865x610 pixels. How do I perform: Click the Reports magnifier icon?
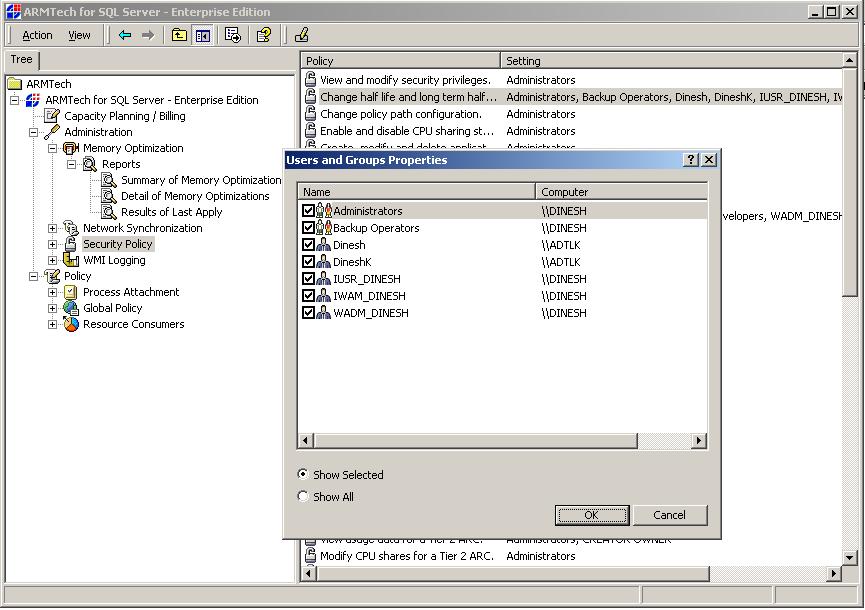(x=89, y=164)
